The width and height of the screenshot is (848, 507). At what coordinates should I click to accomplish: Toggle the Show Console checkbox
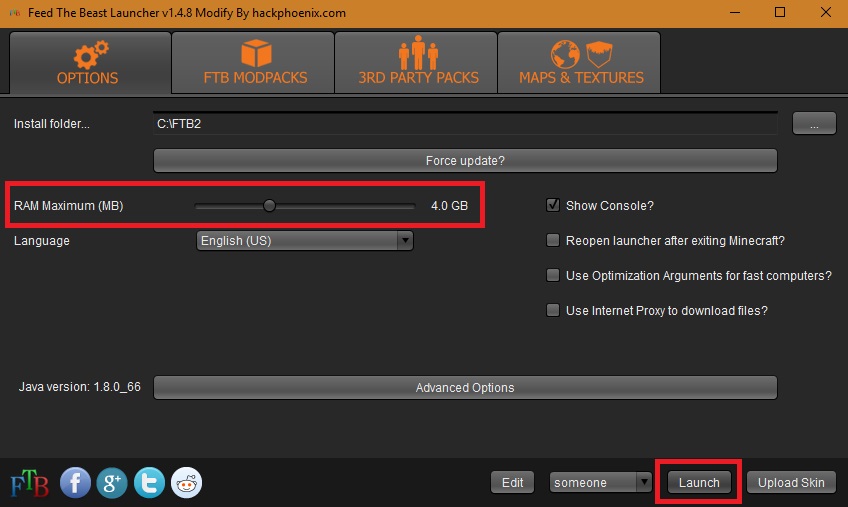click(553, 205)
